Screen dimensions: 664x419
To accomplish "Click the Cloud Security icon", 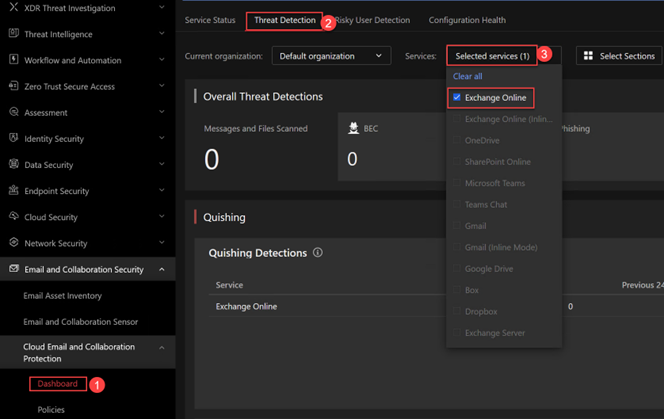I will pos(14,216).
